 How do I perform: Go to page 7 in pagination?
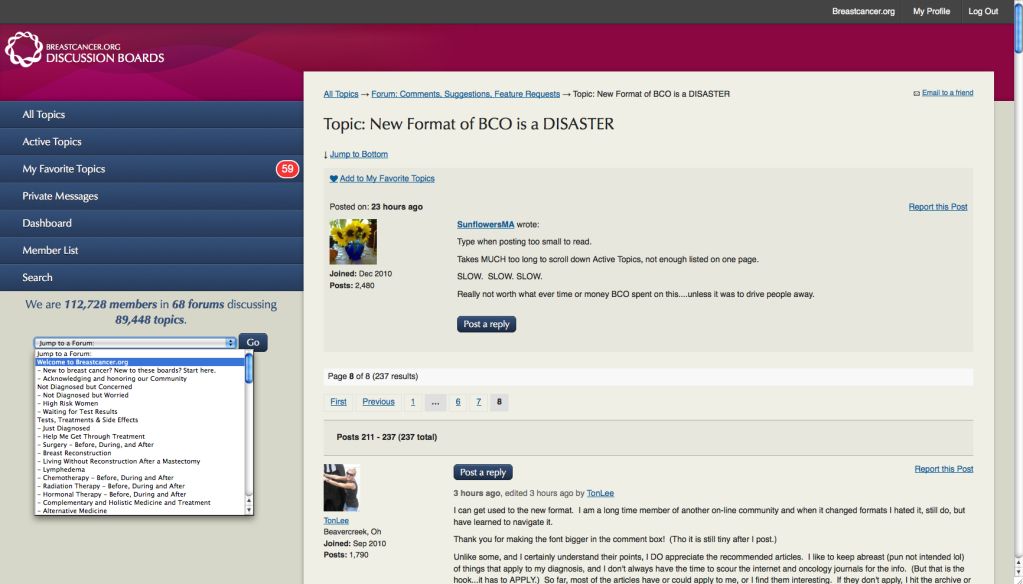pos(478,402)
